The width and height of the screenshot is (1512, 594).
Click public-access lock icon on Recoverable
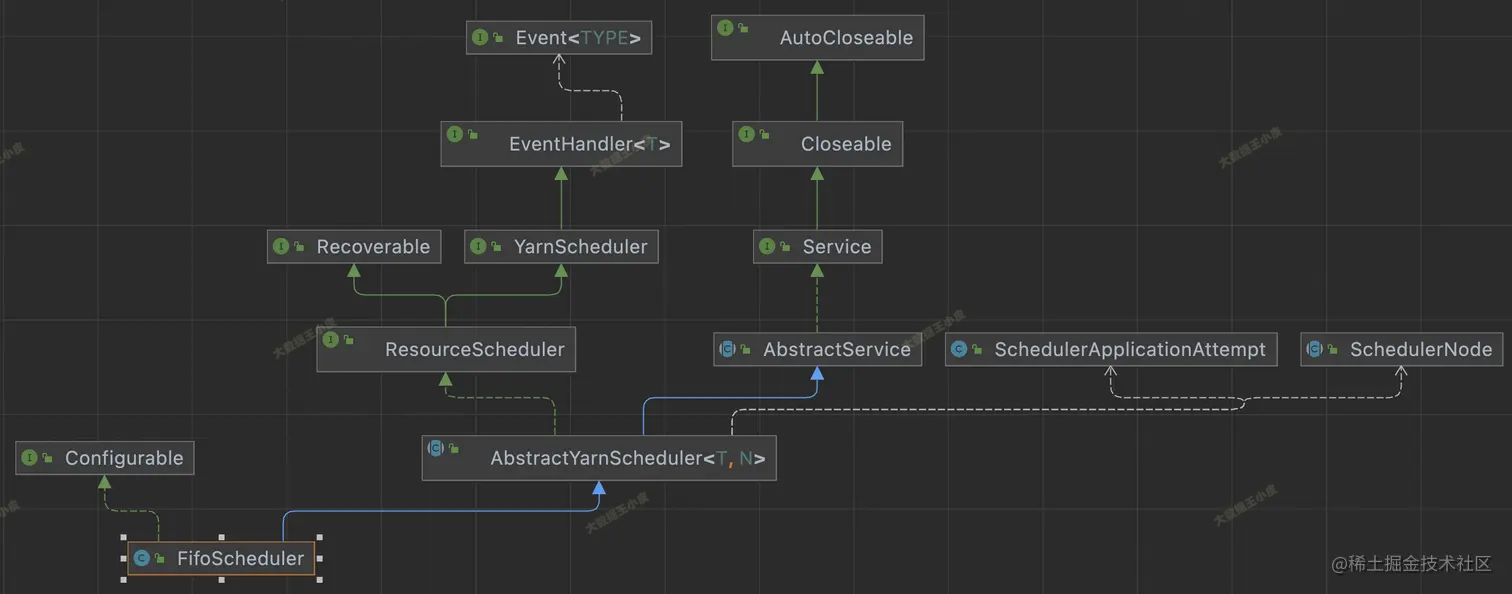tap(299, 246)
